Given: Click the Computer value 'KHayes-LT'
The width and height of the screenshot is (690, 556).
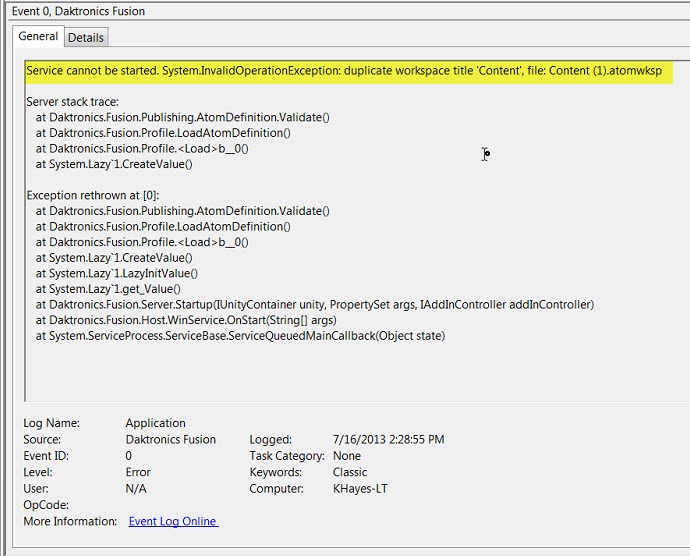Looking at the screenshot, I should click(x=360, y=489).
